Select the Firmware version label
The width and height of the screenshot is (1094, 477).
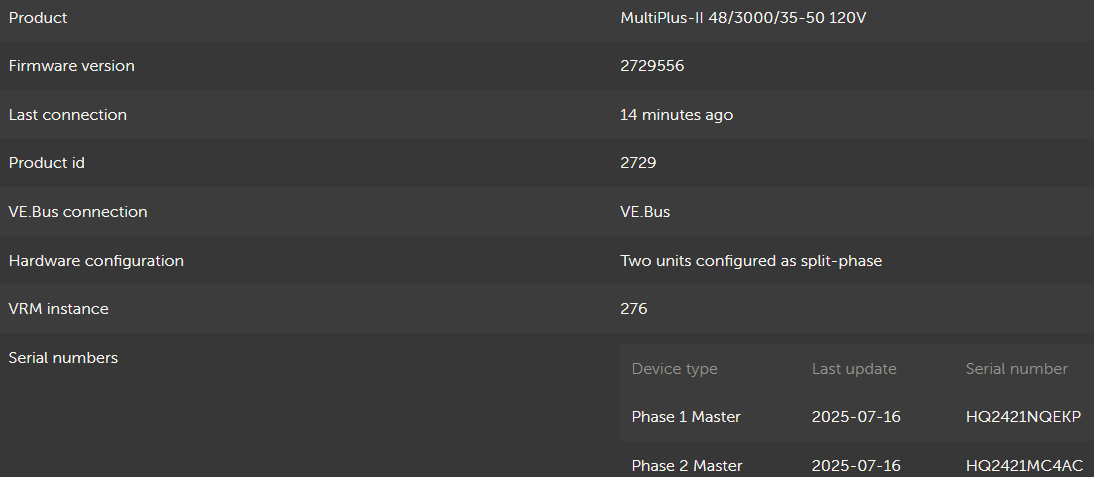point(71,66)
